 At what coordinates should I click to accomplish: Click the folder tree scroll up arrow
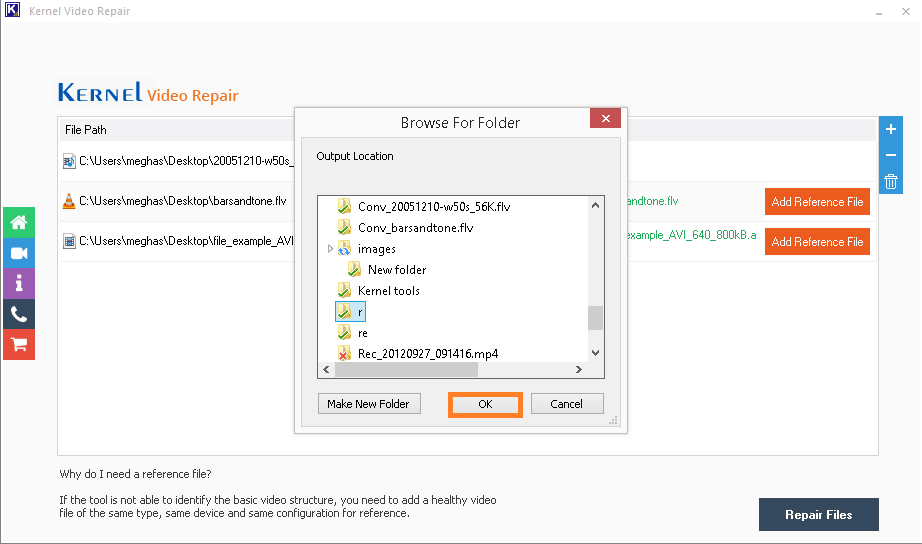tap(595, 205)
